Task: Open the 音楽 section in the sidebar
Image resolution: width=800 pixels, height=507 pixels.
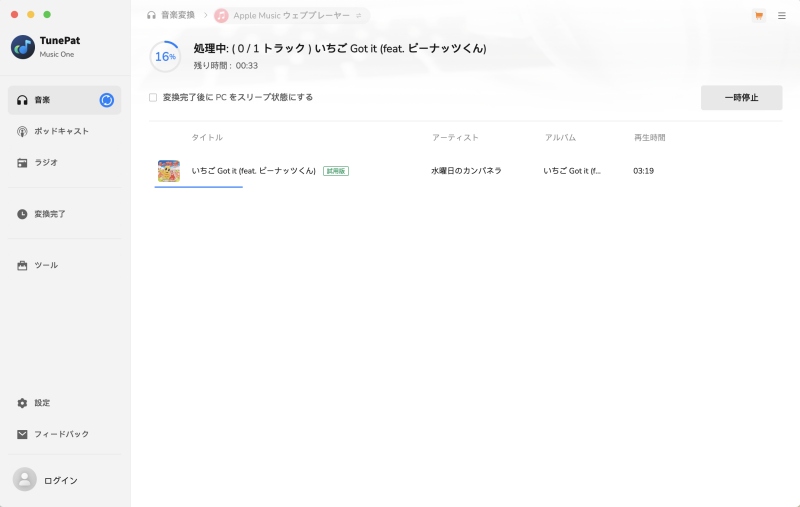Action: point(64,100)
